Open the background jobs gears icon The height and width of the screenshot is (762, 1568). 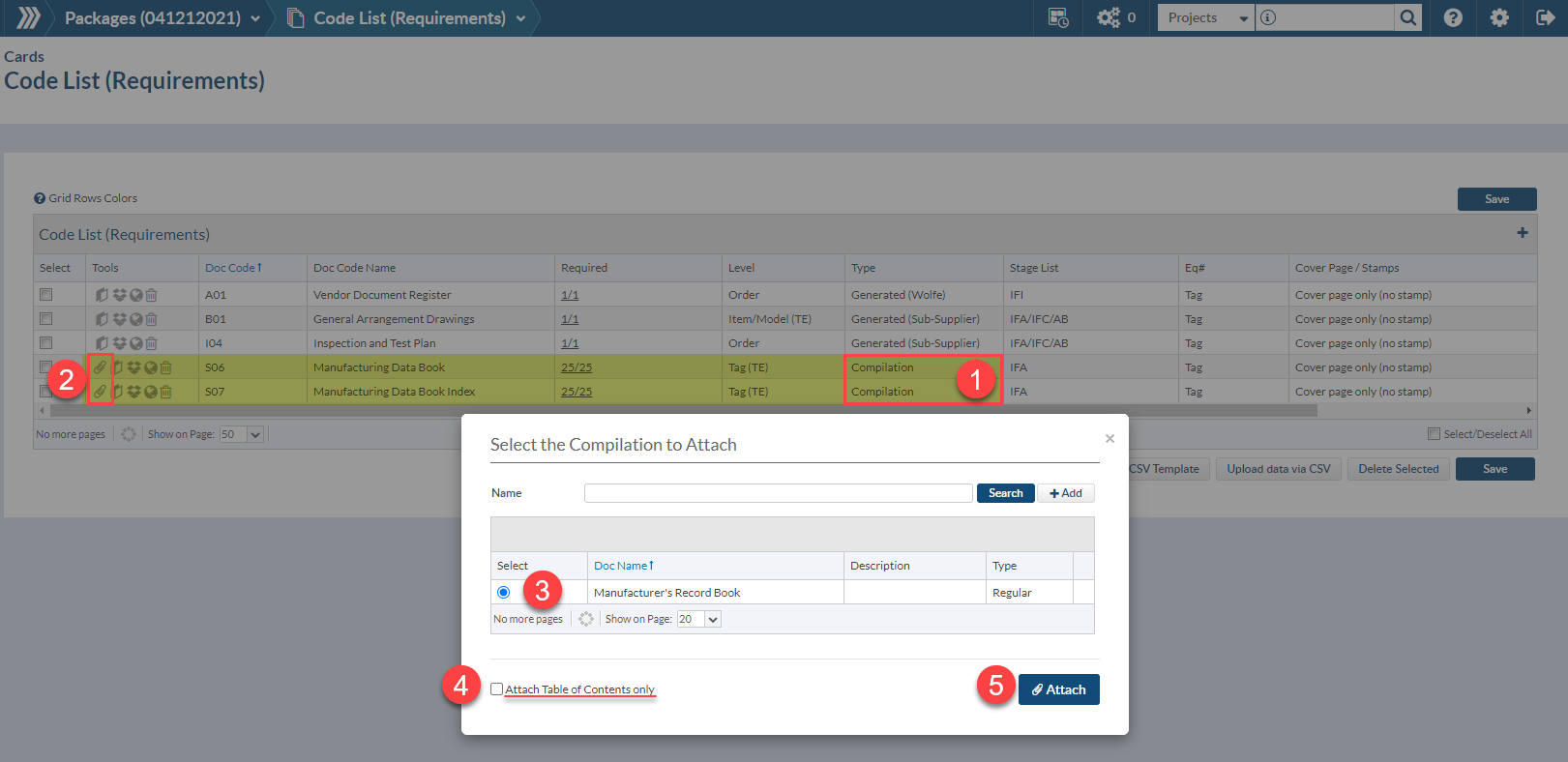click(1108, 17)
